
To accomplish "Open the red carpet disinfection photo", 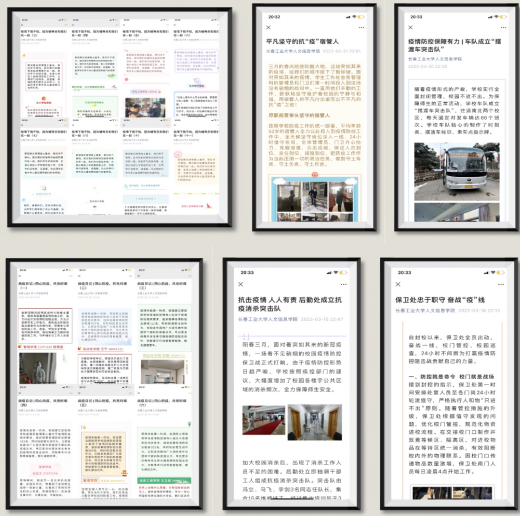I will tap(264, 420).
